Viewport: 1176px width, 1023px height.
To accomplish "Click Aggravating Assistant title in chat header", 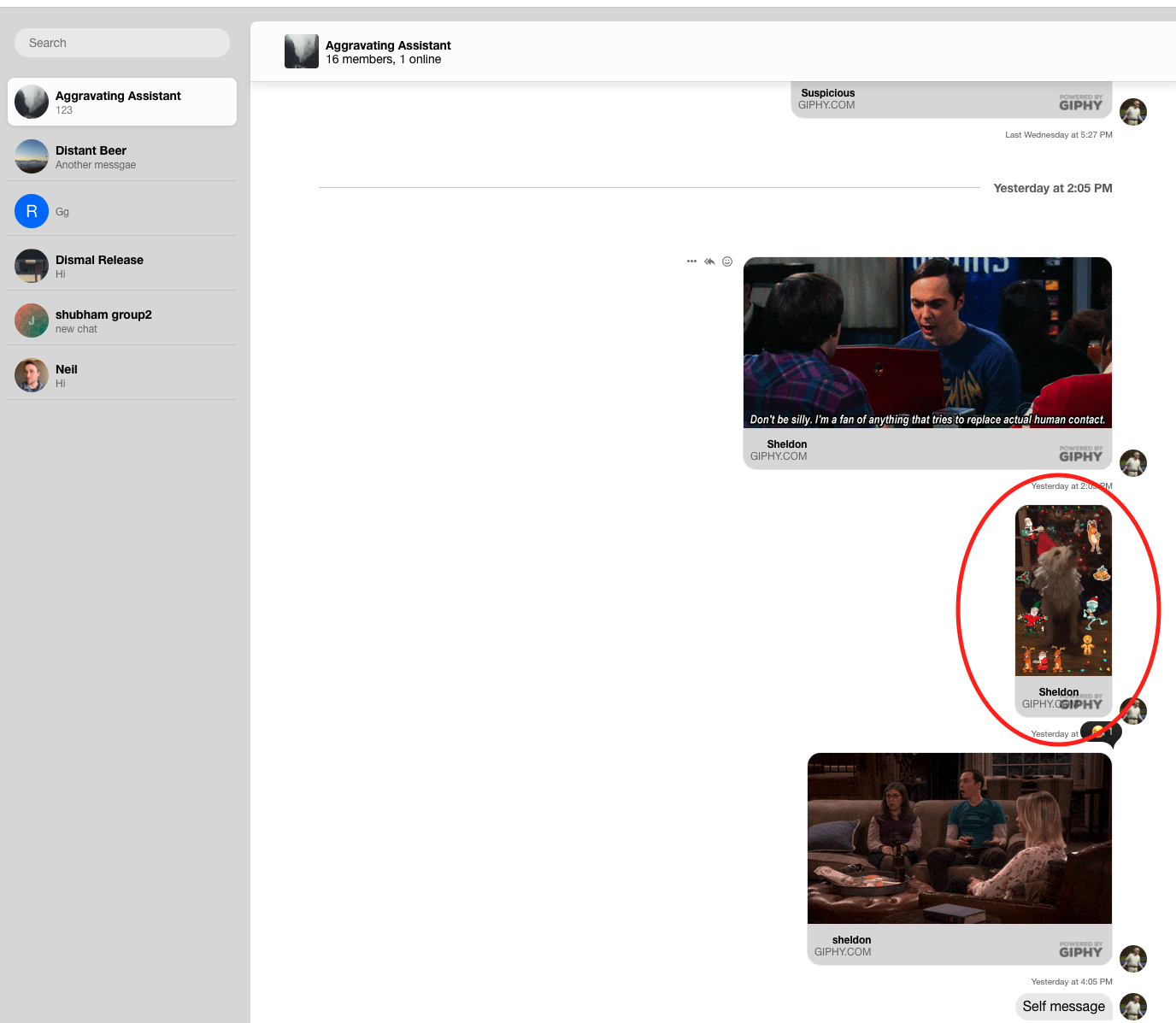I will pos(388,45).
